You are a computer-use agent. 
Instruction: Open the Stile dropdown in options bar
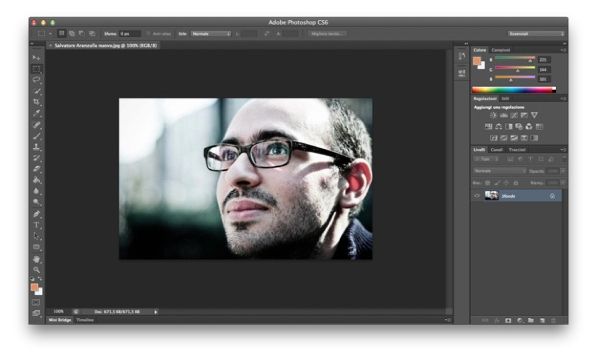pos(211,34)
